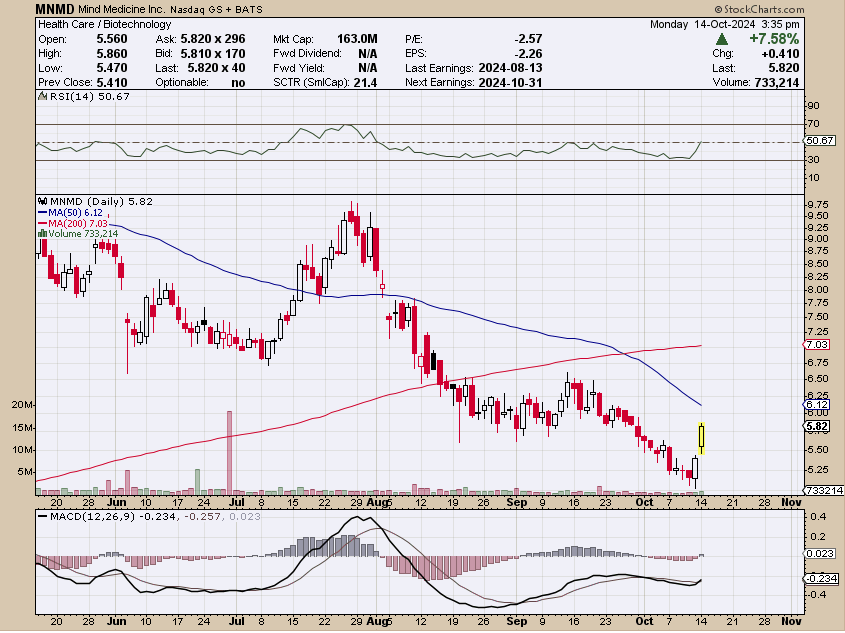The image size is (845, 633).
Task: Click the tall volume spike bar in late June
Action: (x=229, y=453)
